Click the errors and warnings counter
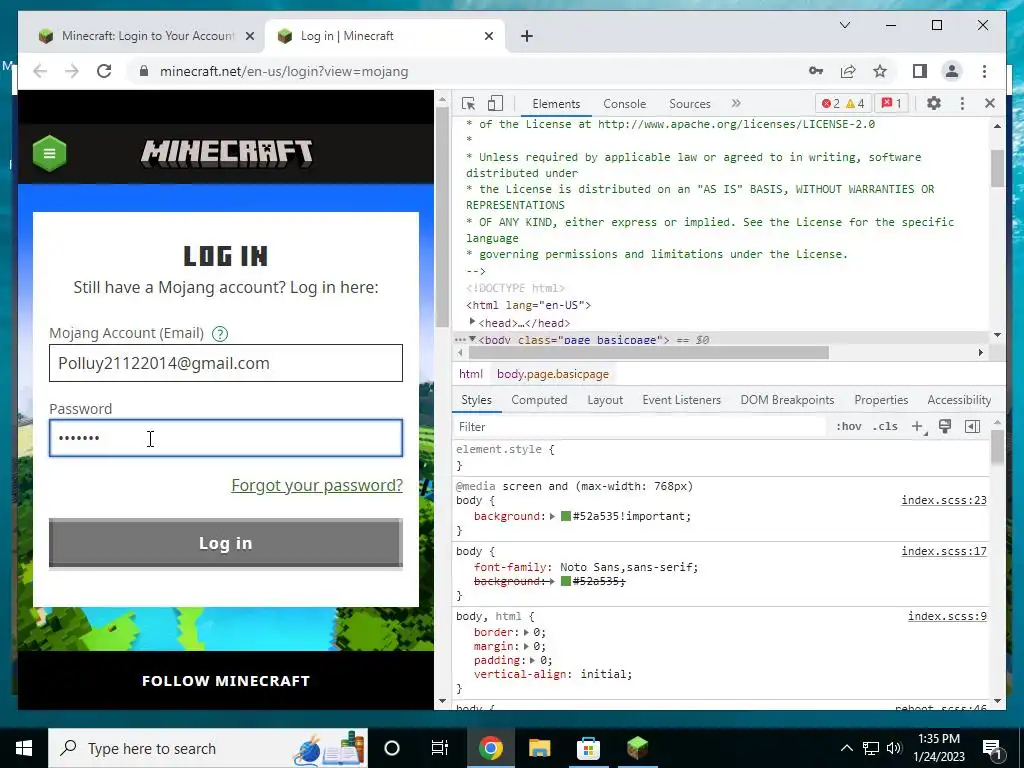 843,103
